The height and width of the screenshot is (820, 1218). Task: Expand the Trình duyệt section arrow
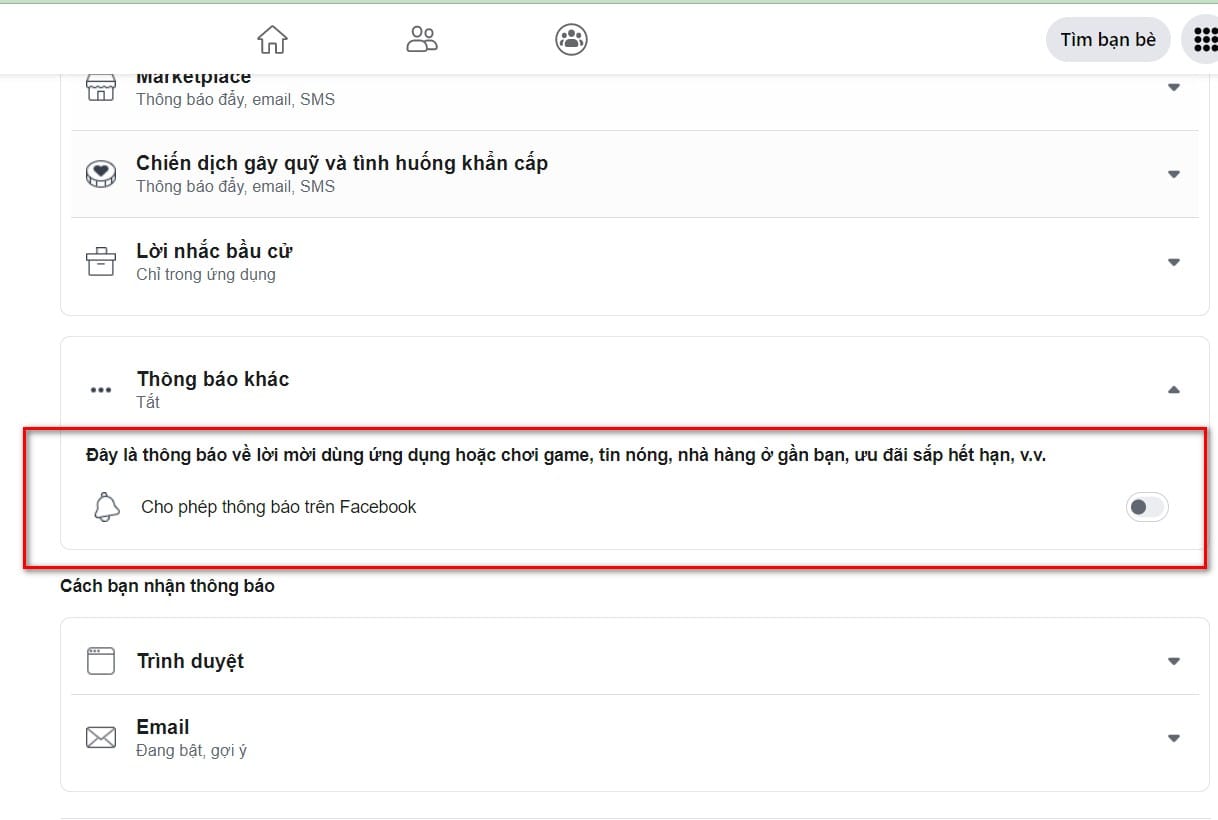(x=1174, y=661)
